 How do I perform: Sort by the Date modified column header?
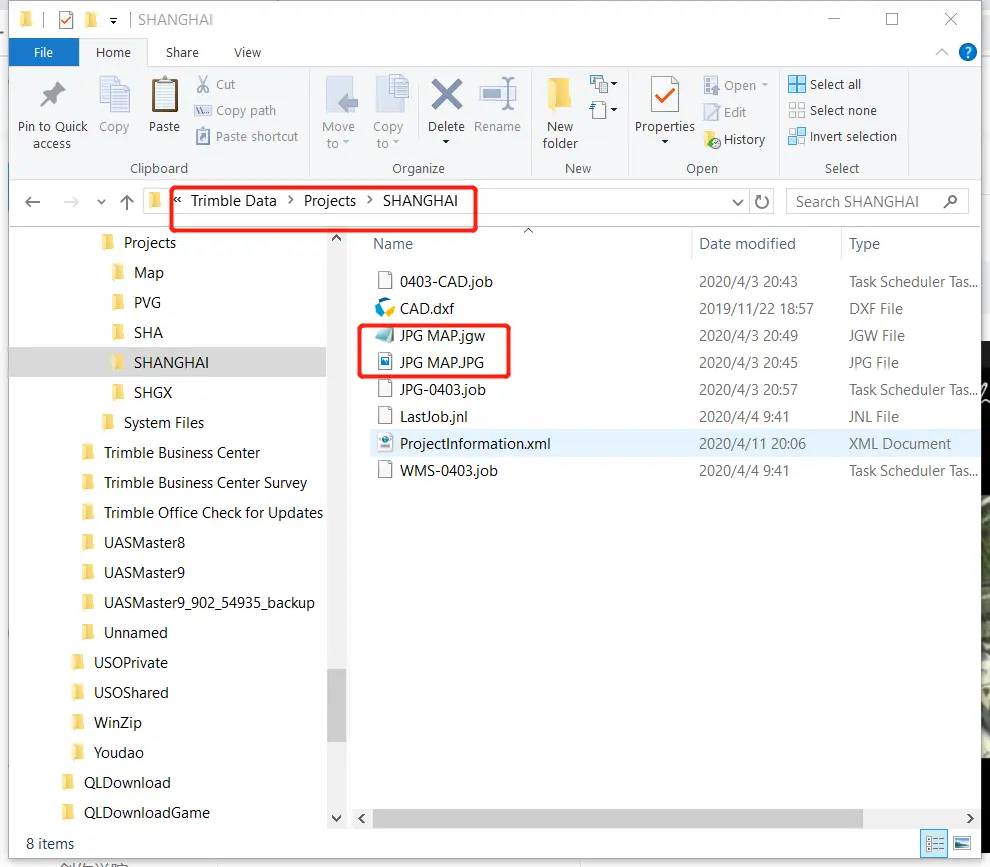tap(747, 244)
